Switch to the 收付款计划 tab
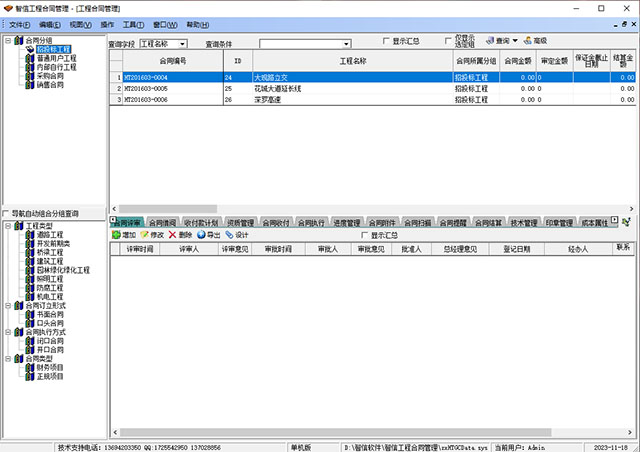640x452 pixels. [x=201, y=223]
